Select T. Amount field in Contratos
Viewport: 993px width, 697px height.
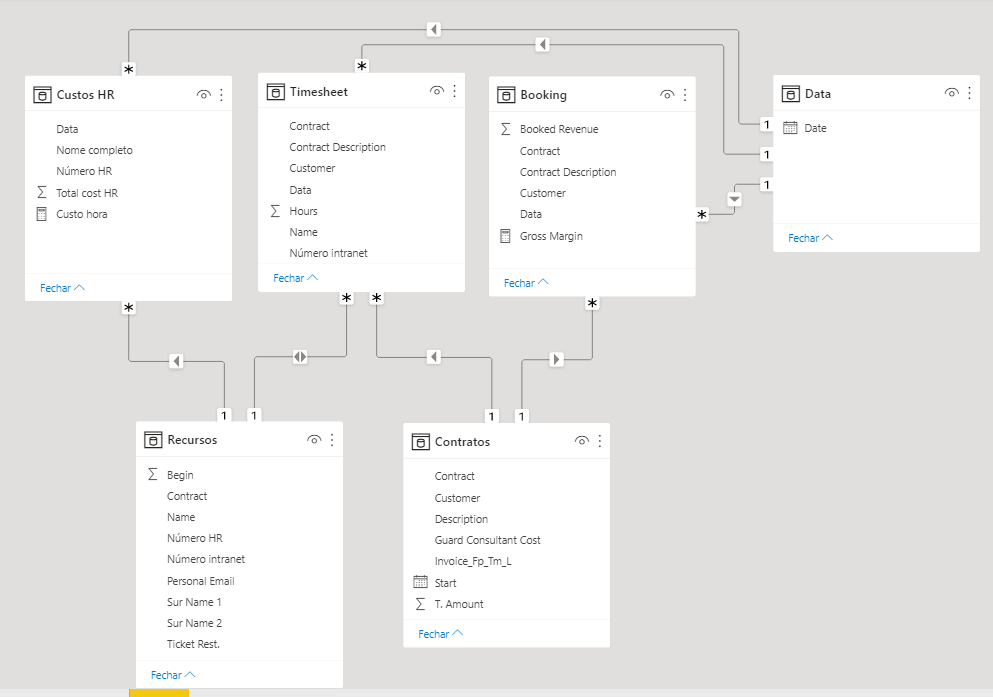(x=459, y=604)
